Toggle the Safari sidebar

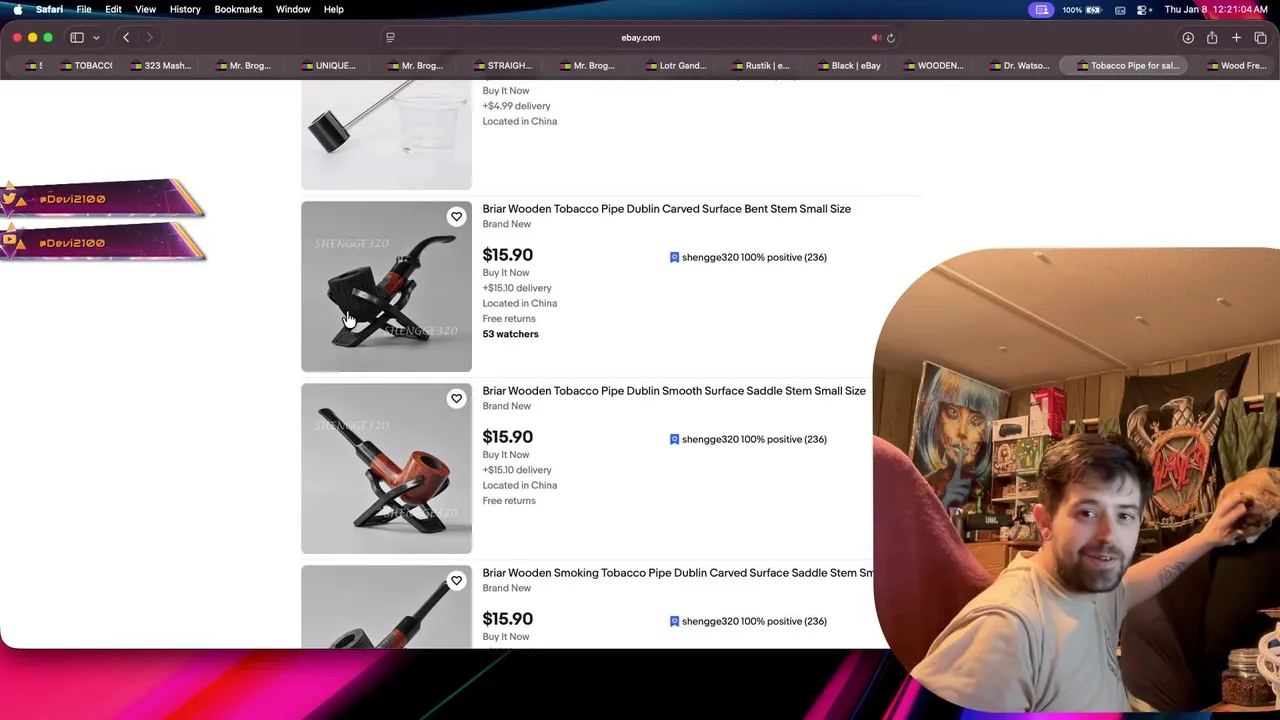77,38
